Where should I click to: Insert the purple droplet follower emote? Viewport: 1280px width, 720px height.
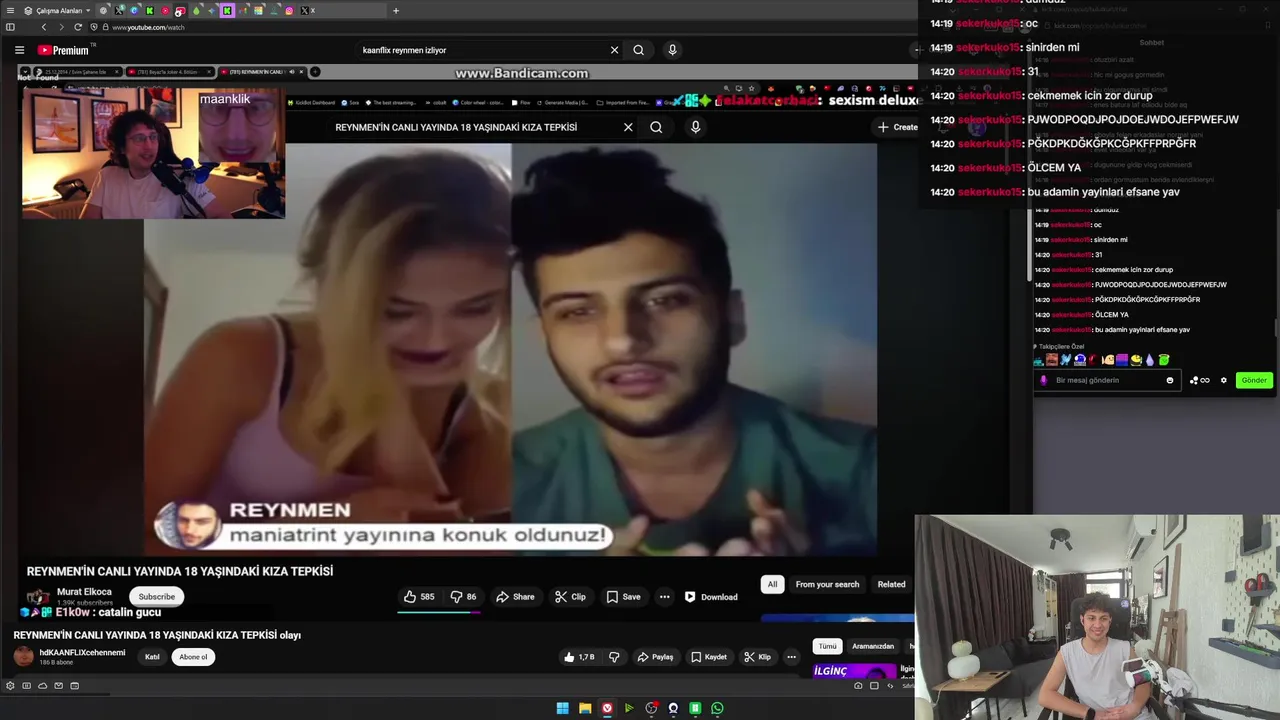pos(1149,360)
